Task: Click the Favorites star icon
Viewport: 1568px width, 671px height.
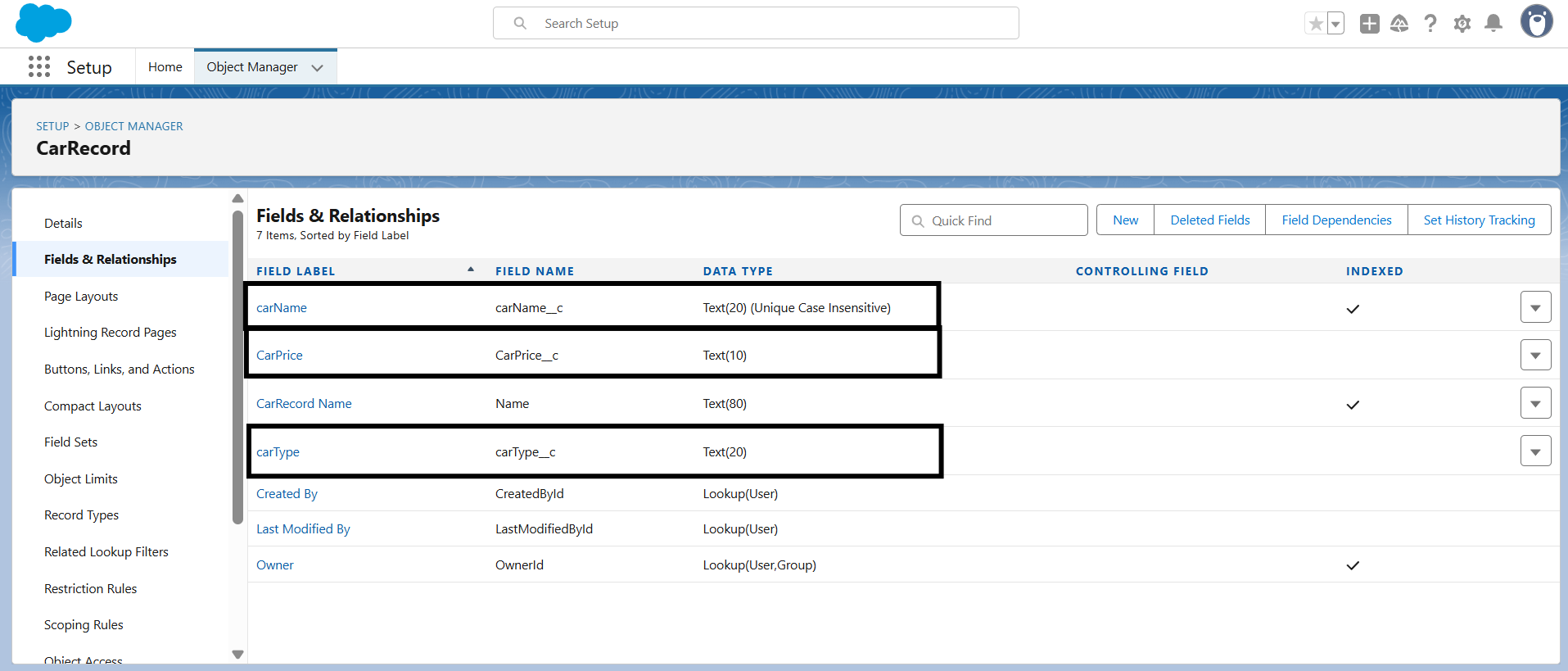Action: click(1315, 24)
